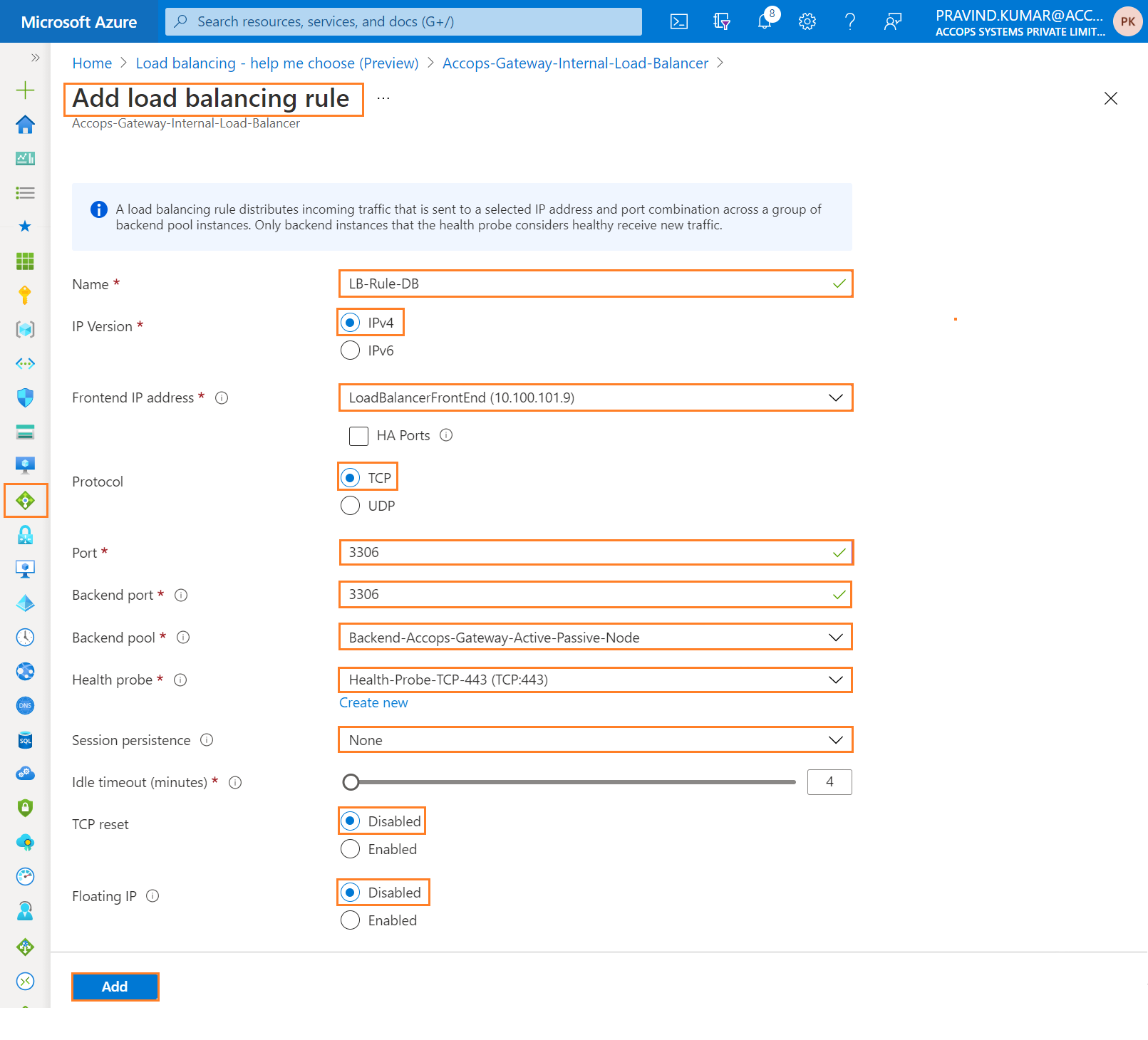
Task: Click the Idle timeout slider handle
Action: (x=351, y=782)
